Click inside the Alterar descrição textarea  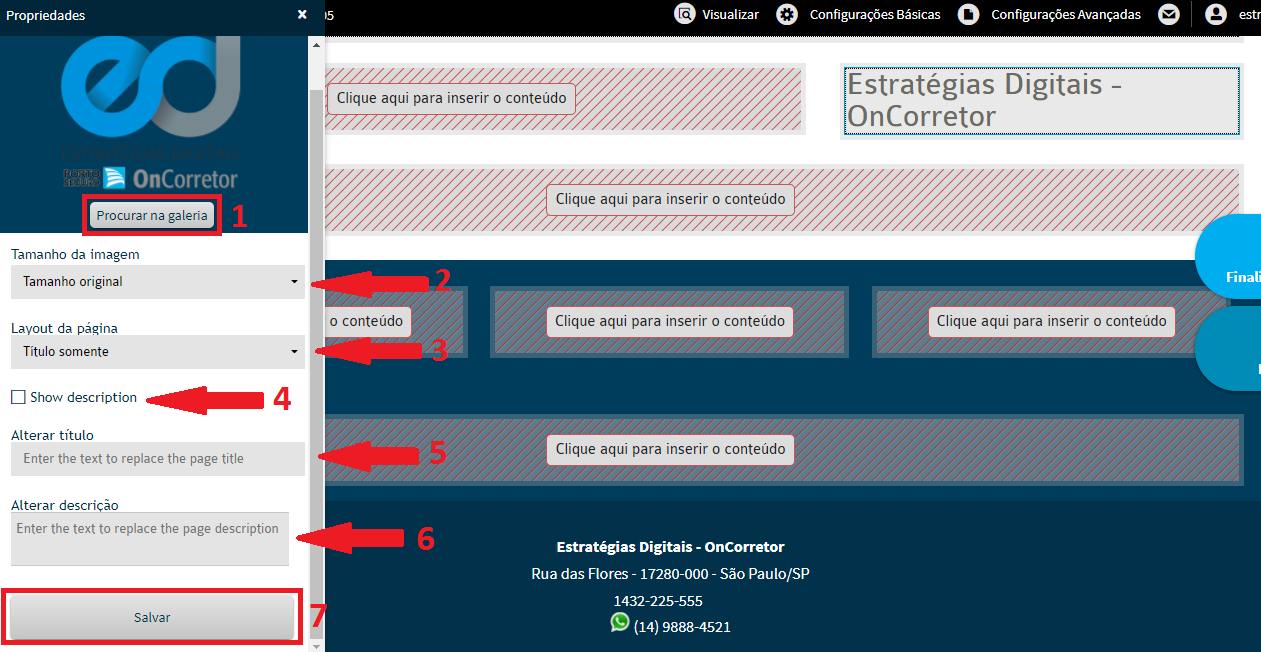[150, 539]
